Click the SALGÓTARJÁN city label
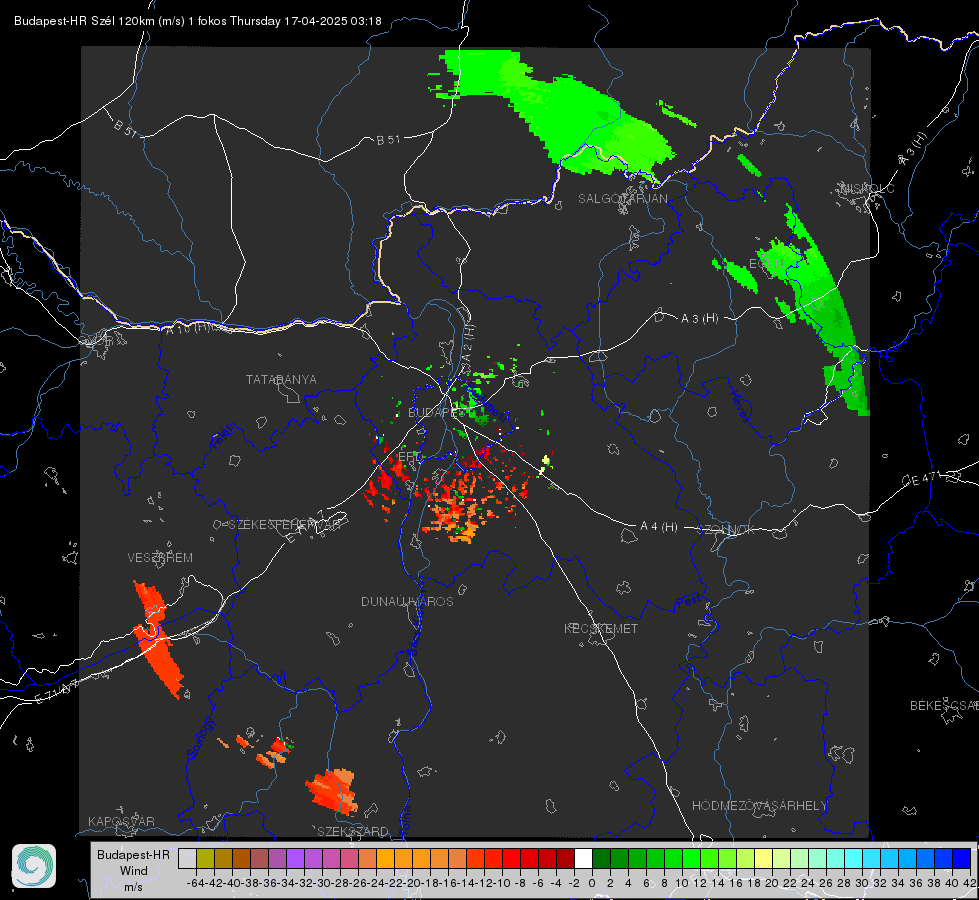Image resolution: width=979 pixels, height=900 pixels. [622, 199]
